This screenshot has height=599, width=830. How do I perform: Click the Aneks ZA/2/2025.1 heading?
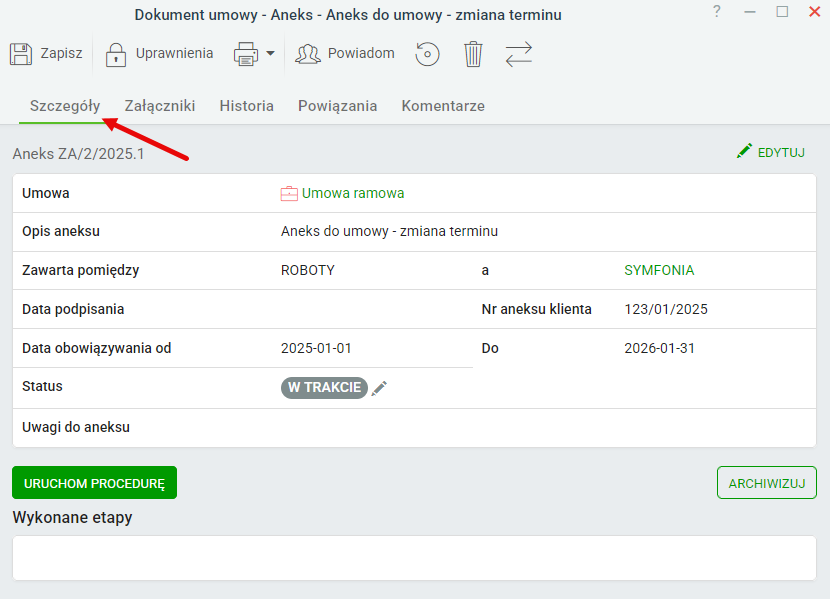78,154
